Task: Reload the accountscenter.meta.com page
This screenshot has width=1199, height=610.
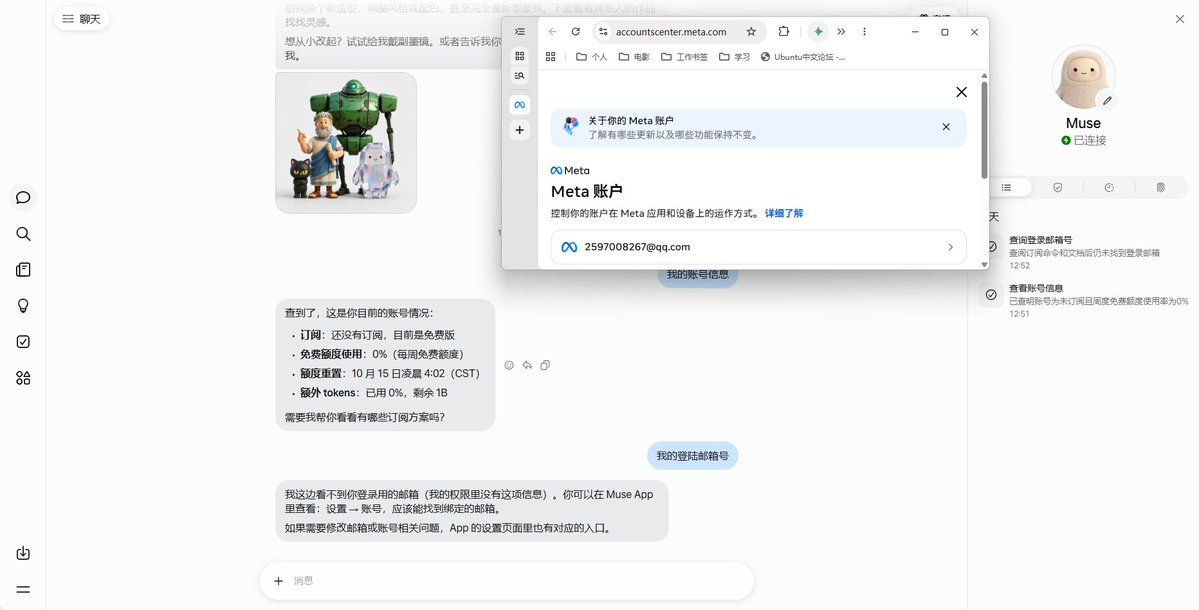Action: pos(576,32)
